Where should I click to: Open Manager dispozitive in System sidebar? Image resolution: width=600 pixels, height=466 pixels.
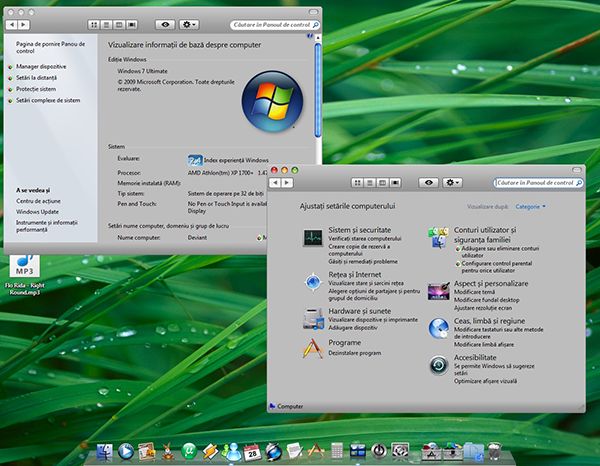41,67
